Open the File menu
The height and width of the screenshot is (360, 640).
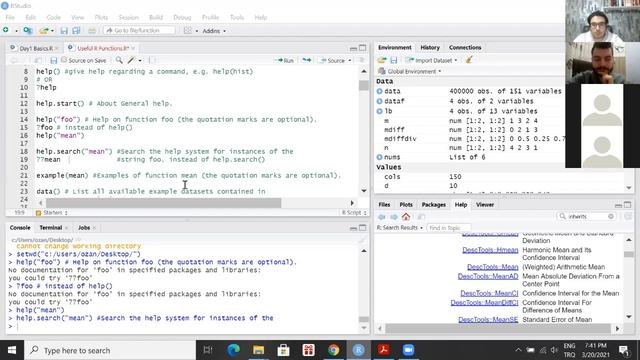[x=10, y=17]
